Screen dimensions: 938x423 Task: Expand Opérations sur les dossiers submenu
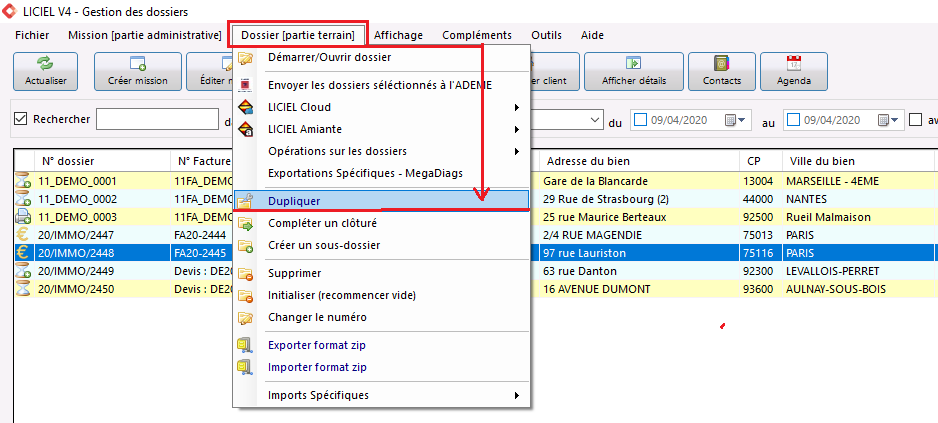coord(516,152)
